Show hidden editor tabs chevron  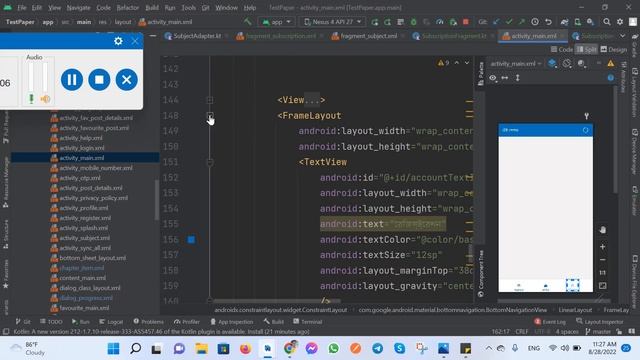tap(622, 36)
